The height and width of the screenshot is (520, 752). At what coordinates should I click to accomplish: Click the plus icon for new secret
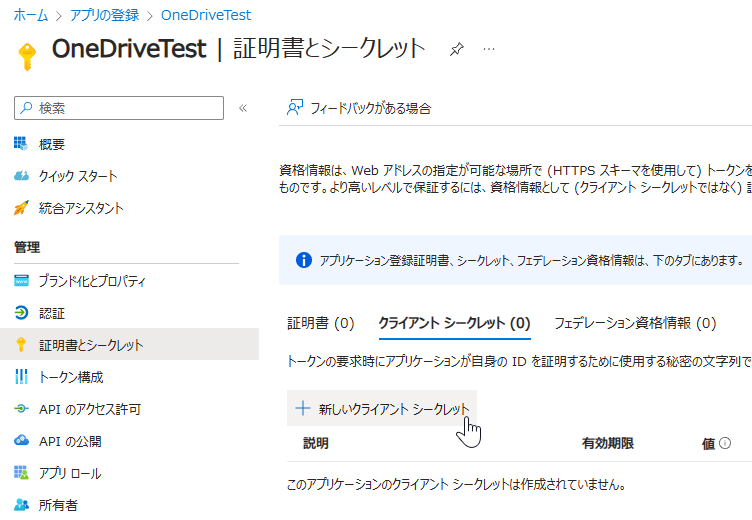303,408
